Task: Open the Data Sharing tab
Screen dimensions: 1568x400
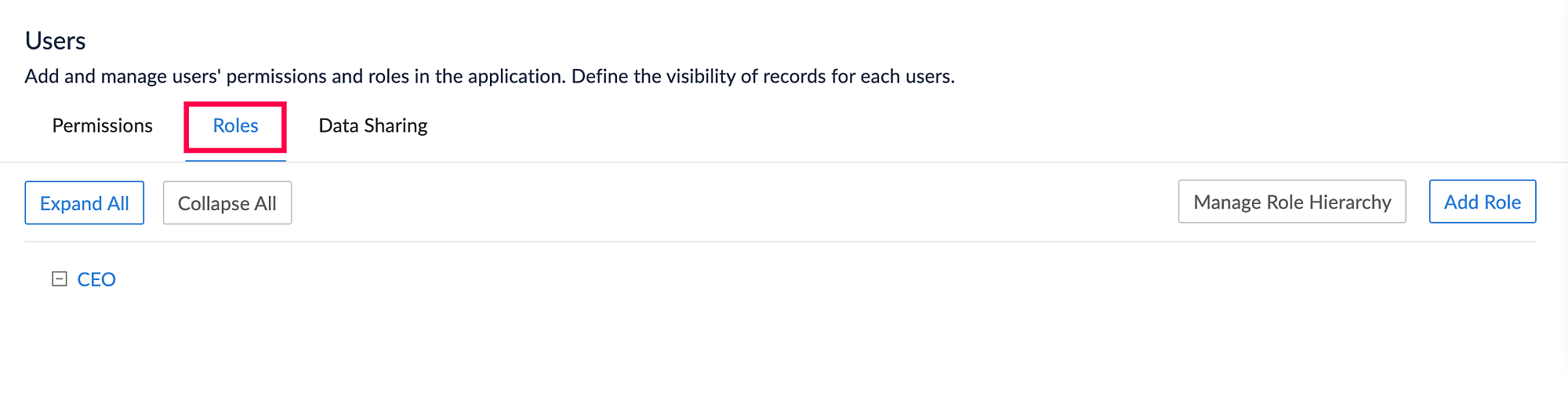Action: [x=372, y=125]
